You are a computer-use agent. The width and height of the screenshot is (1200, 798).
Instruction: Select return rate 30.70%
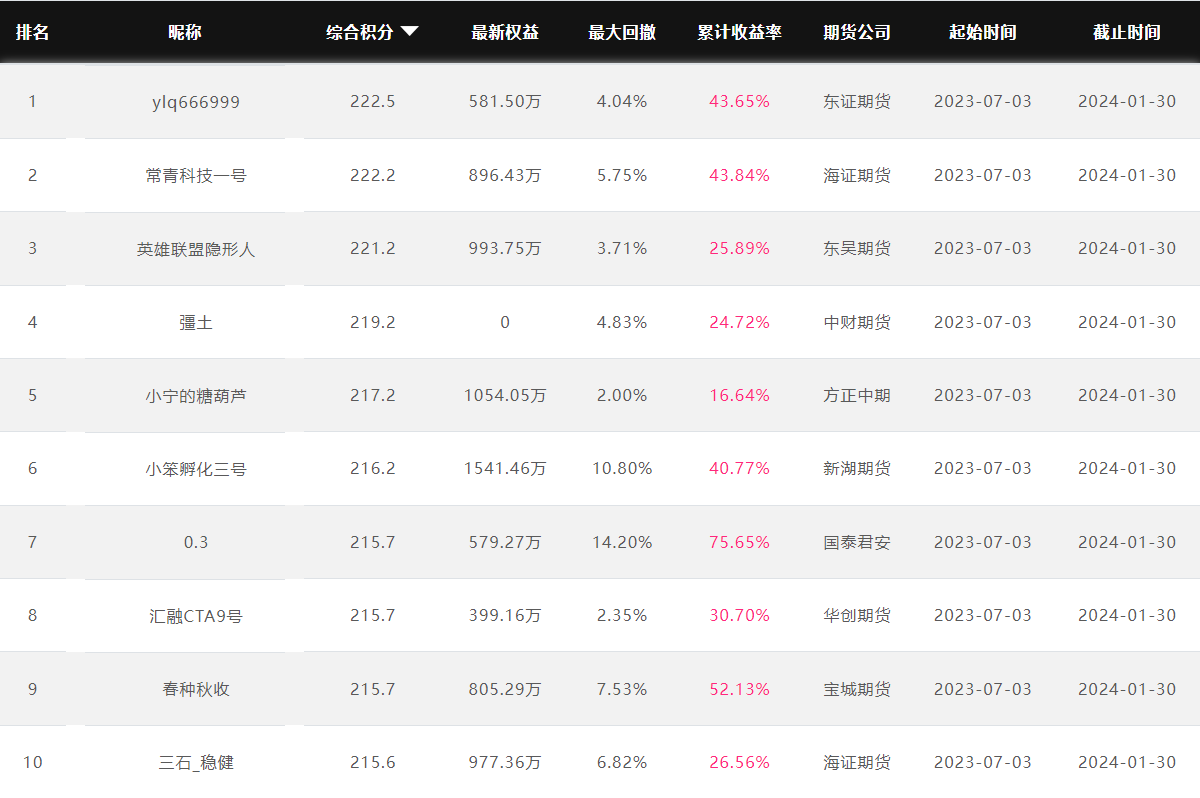coord(740,615)
